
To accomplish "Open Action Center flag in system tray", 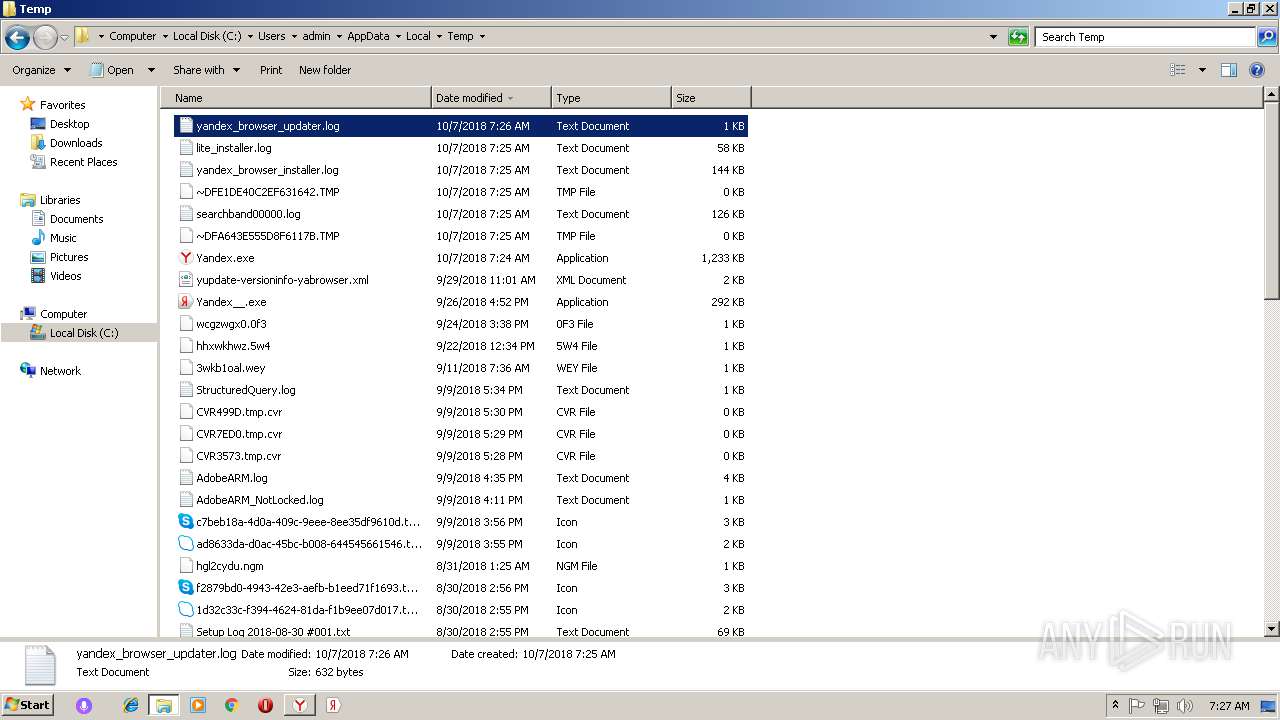I will [1138, 706].
